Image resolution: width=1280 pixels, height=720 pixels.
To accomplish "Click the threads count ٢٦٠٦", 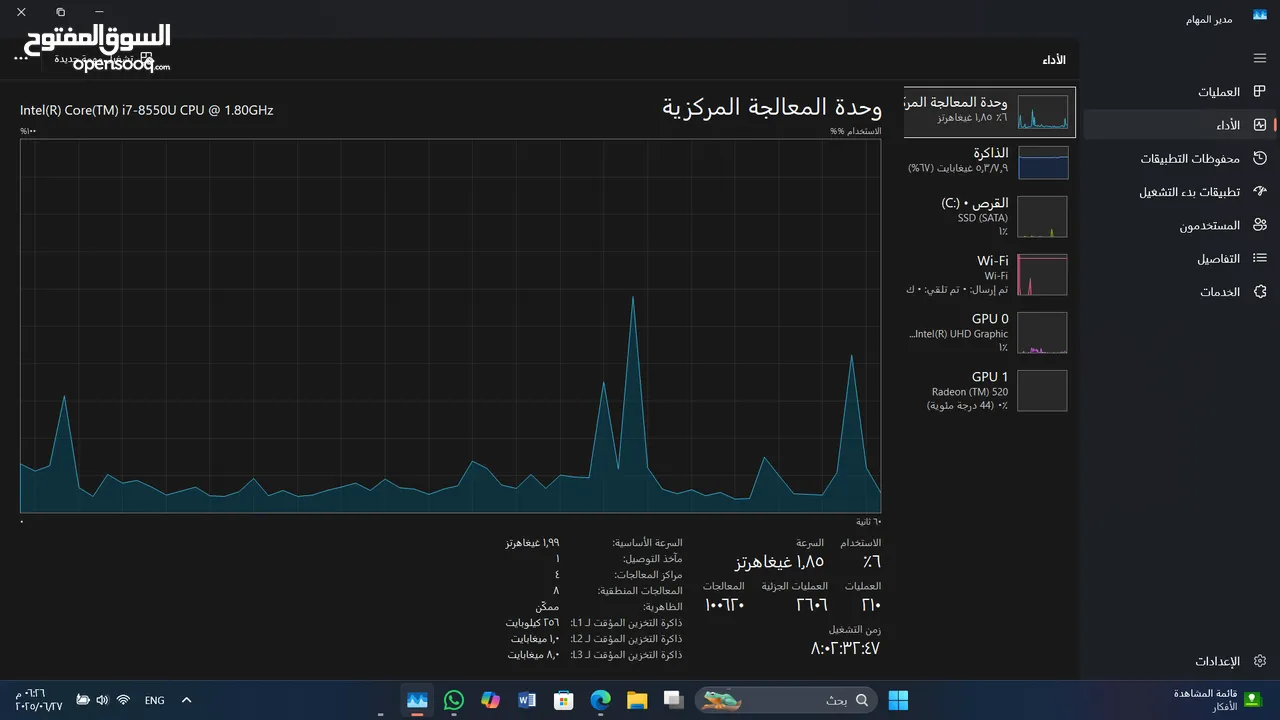I will click(811, 605).
